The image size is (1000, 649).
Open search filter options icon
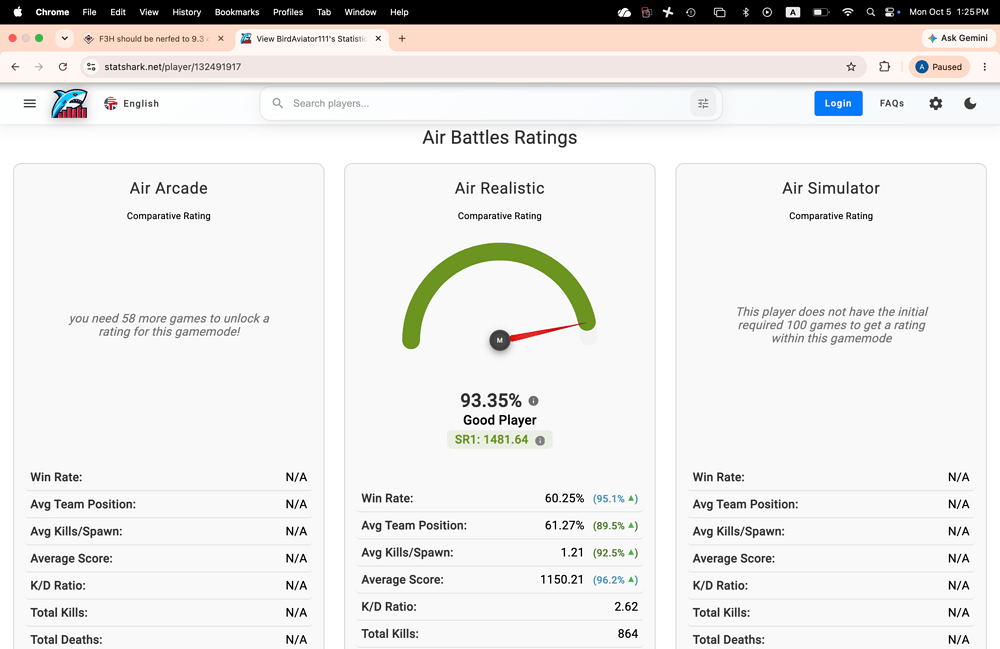click(x=703, y=103)
